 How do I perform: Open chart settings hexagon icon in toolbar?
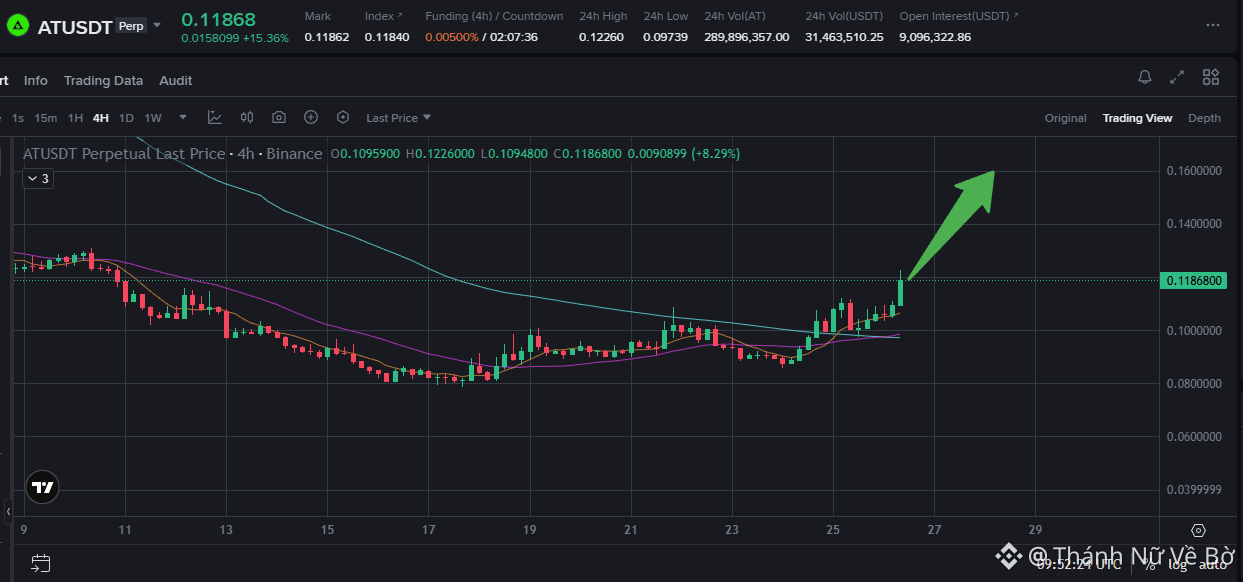343,117
